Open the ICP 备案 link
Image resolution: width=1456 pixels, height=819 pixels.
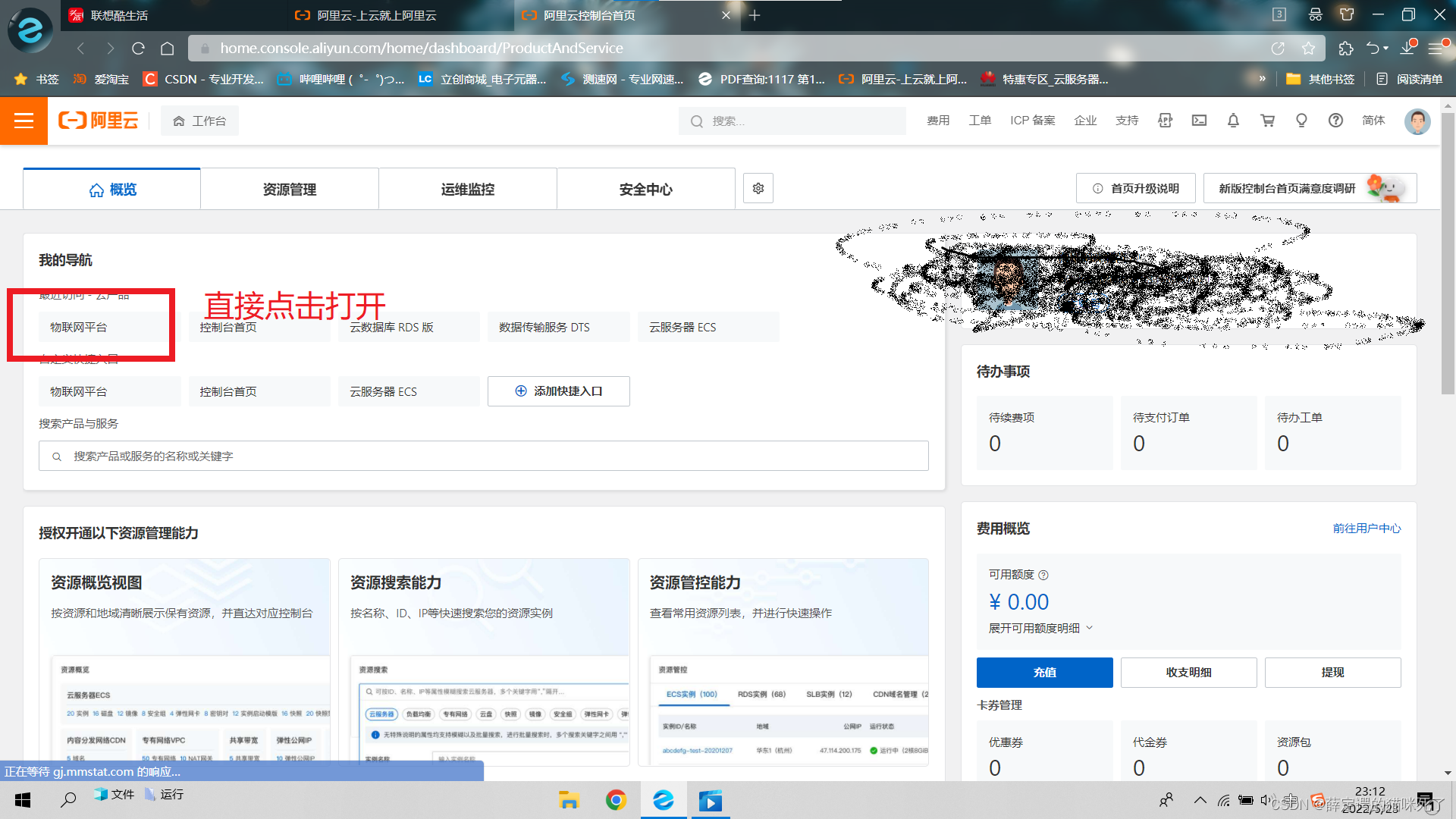(x=1032, y=121)
